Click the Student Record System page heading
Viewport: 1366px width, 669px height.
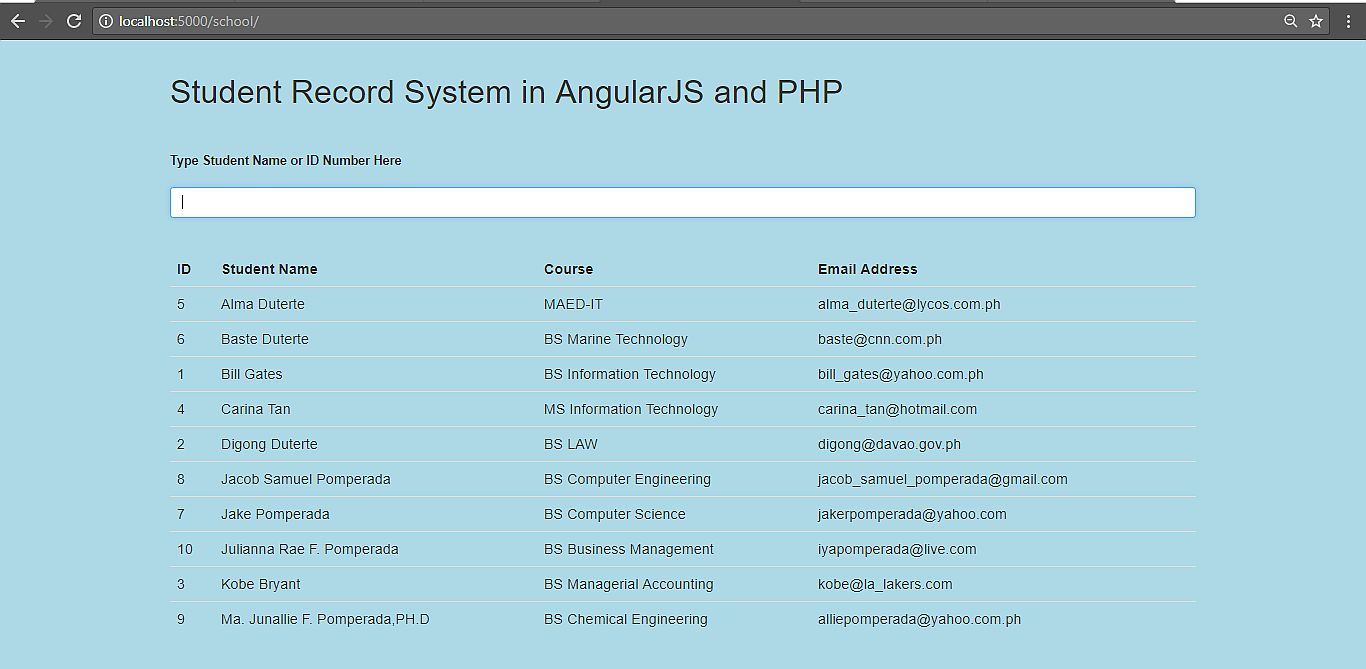(506, 92)
